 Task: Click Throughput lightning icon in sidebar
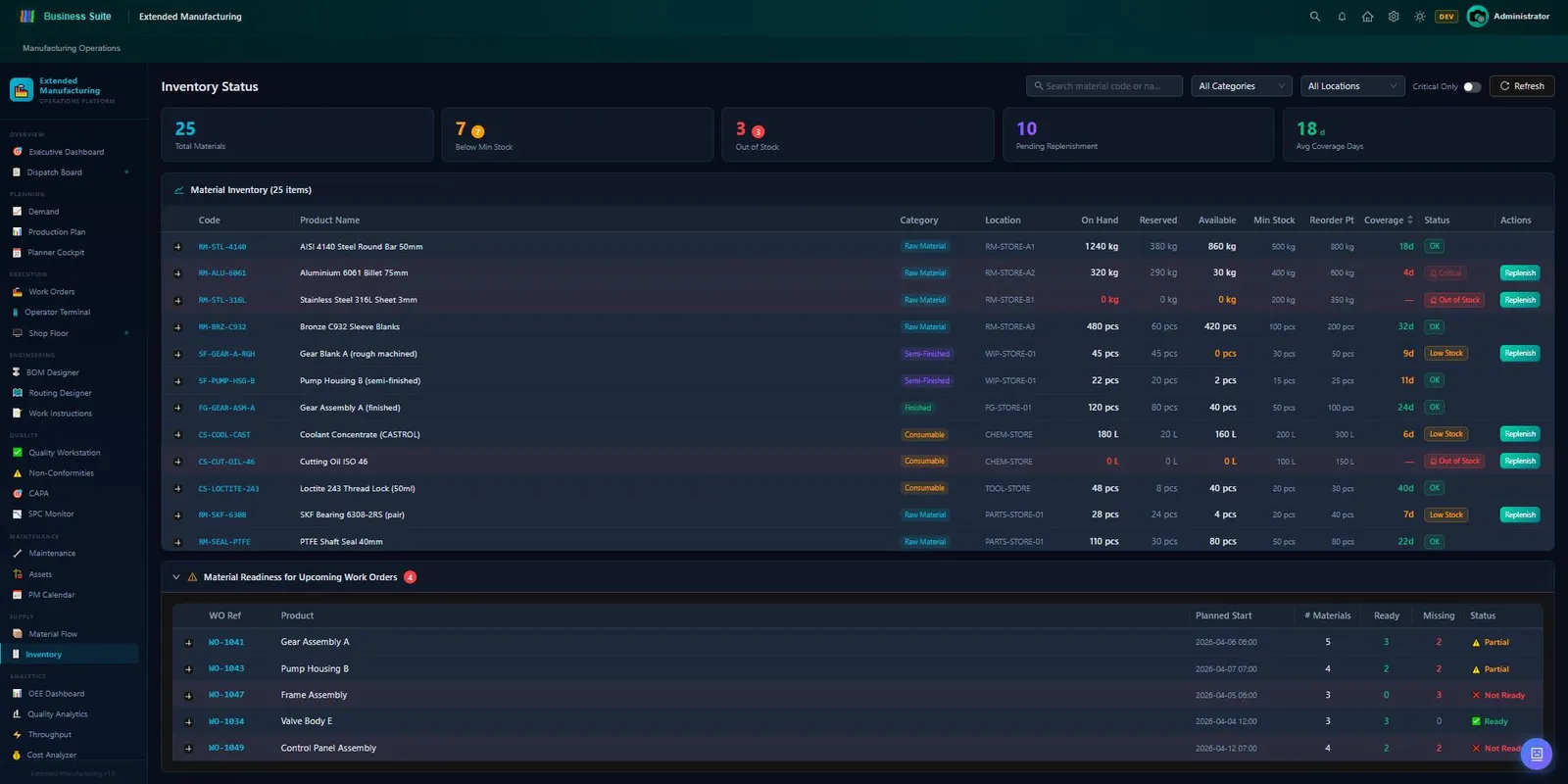coord(17,735)
